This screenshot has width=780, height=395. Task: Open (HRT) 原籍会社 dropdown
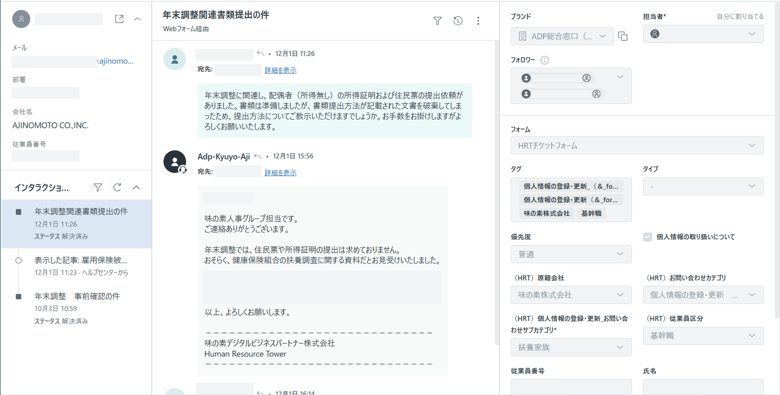pyautogui.click(x=571, y=295)
